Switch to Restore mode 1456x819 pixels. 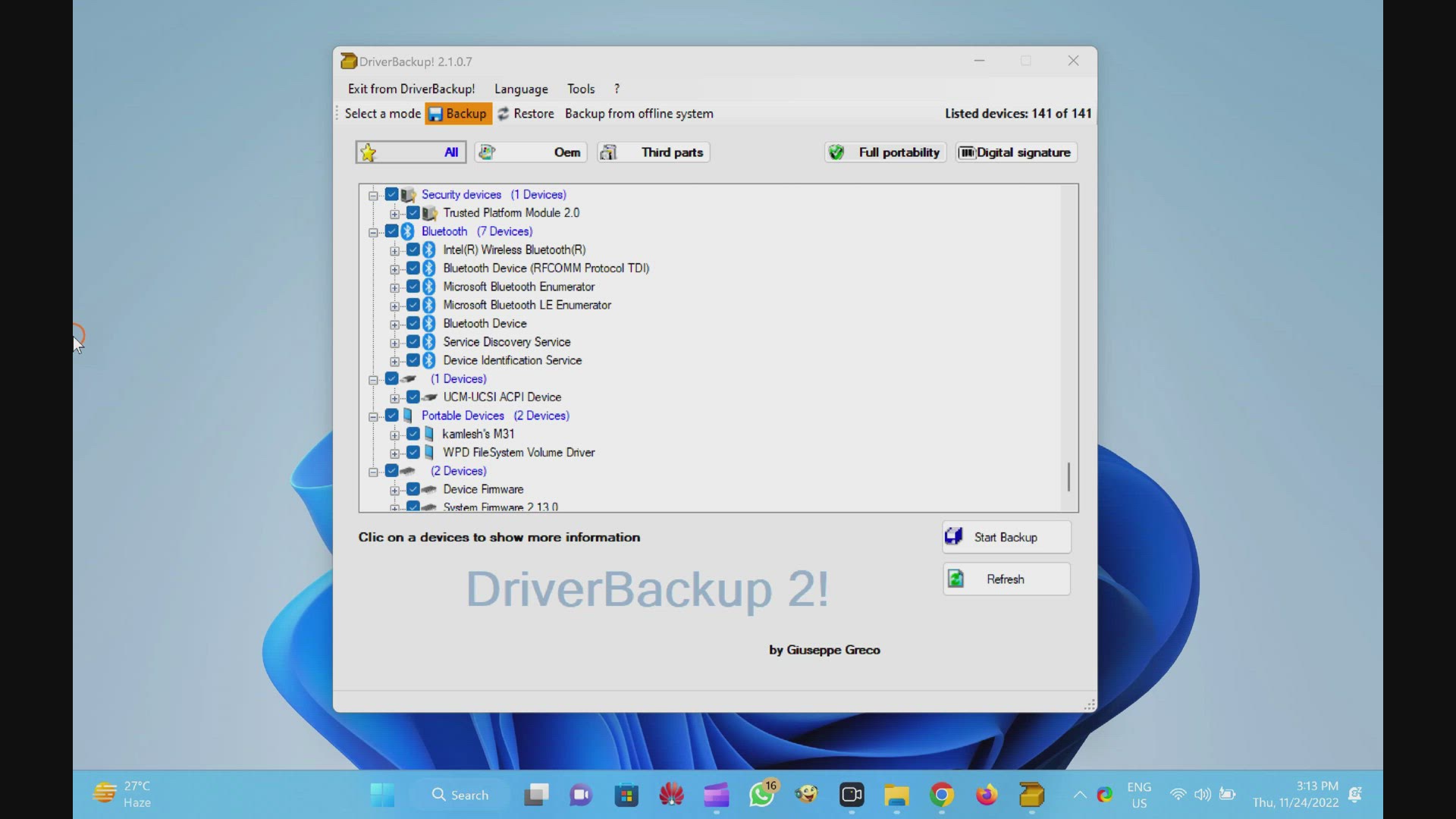[x=526, y=114]
